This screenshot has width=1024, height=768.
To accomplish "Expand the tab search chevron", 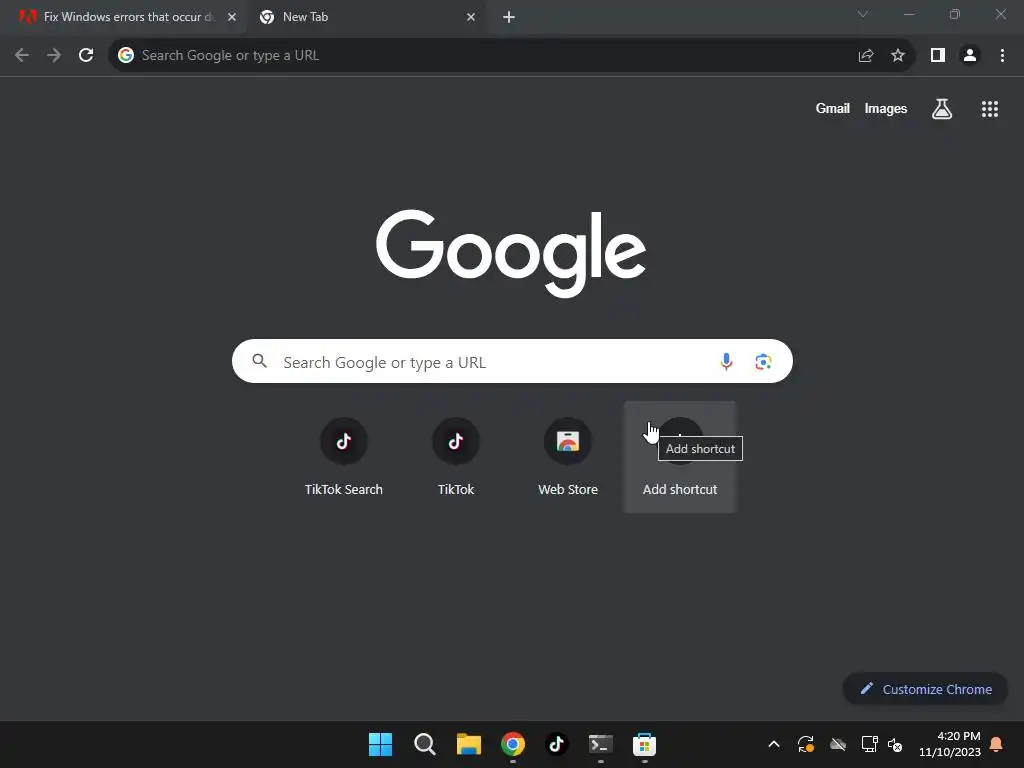I will tap(863, 14).
